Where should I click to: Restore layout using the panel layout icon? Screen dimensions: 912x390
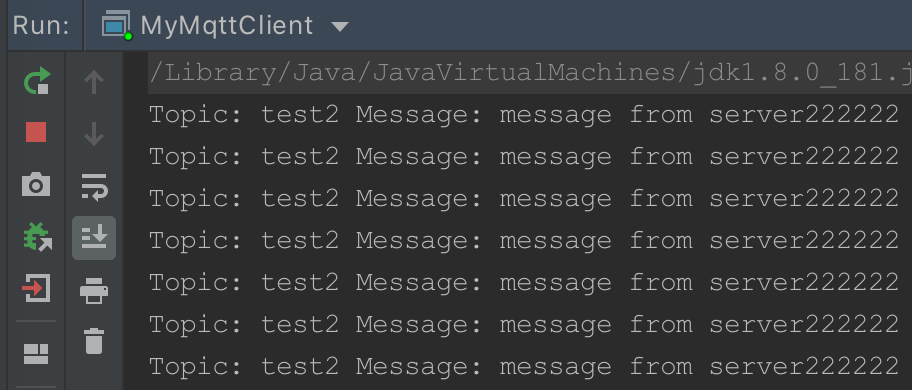[36, 353]
